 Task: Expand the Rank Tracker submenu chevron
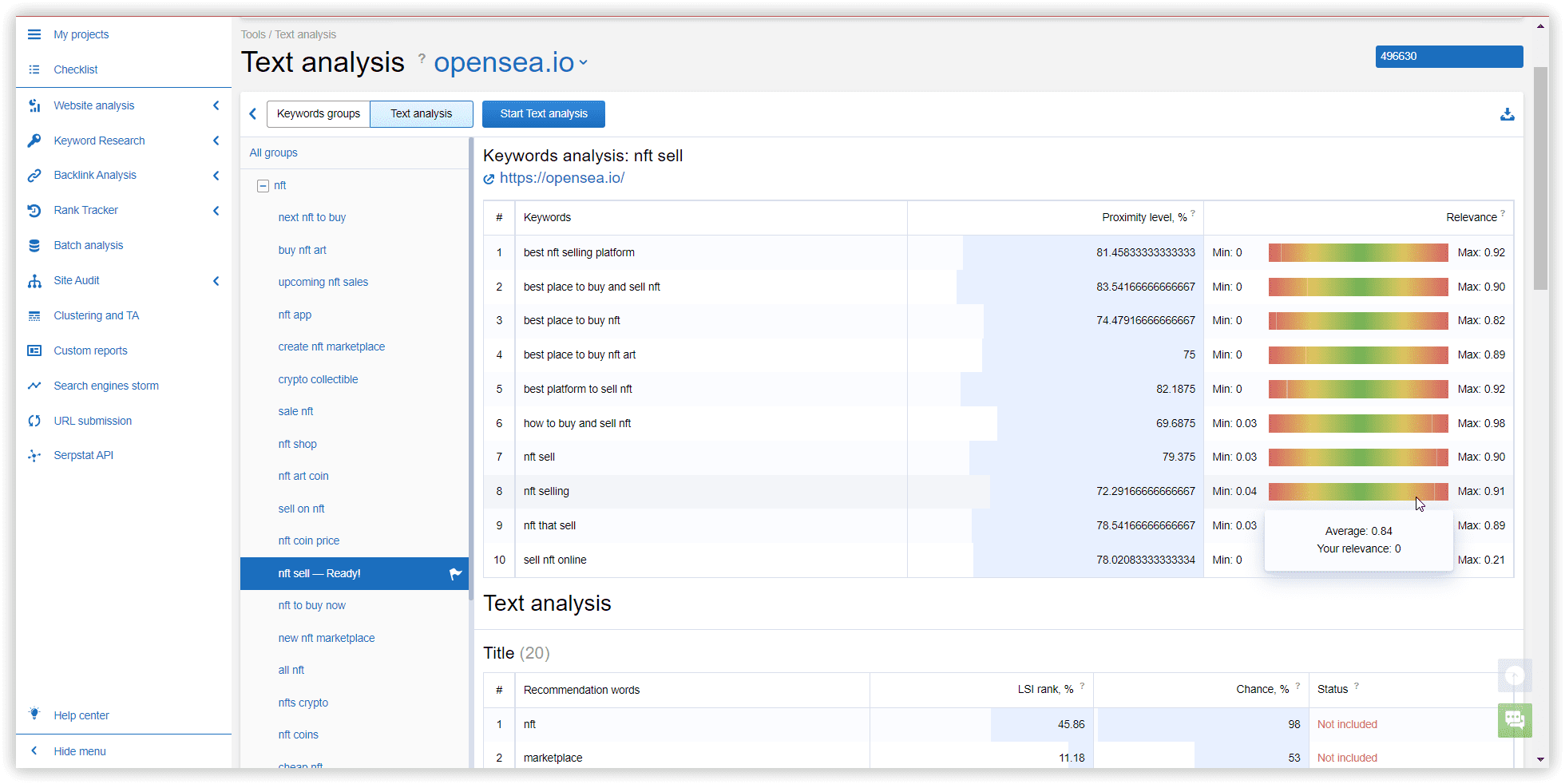click(x=216, y=210)
